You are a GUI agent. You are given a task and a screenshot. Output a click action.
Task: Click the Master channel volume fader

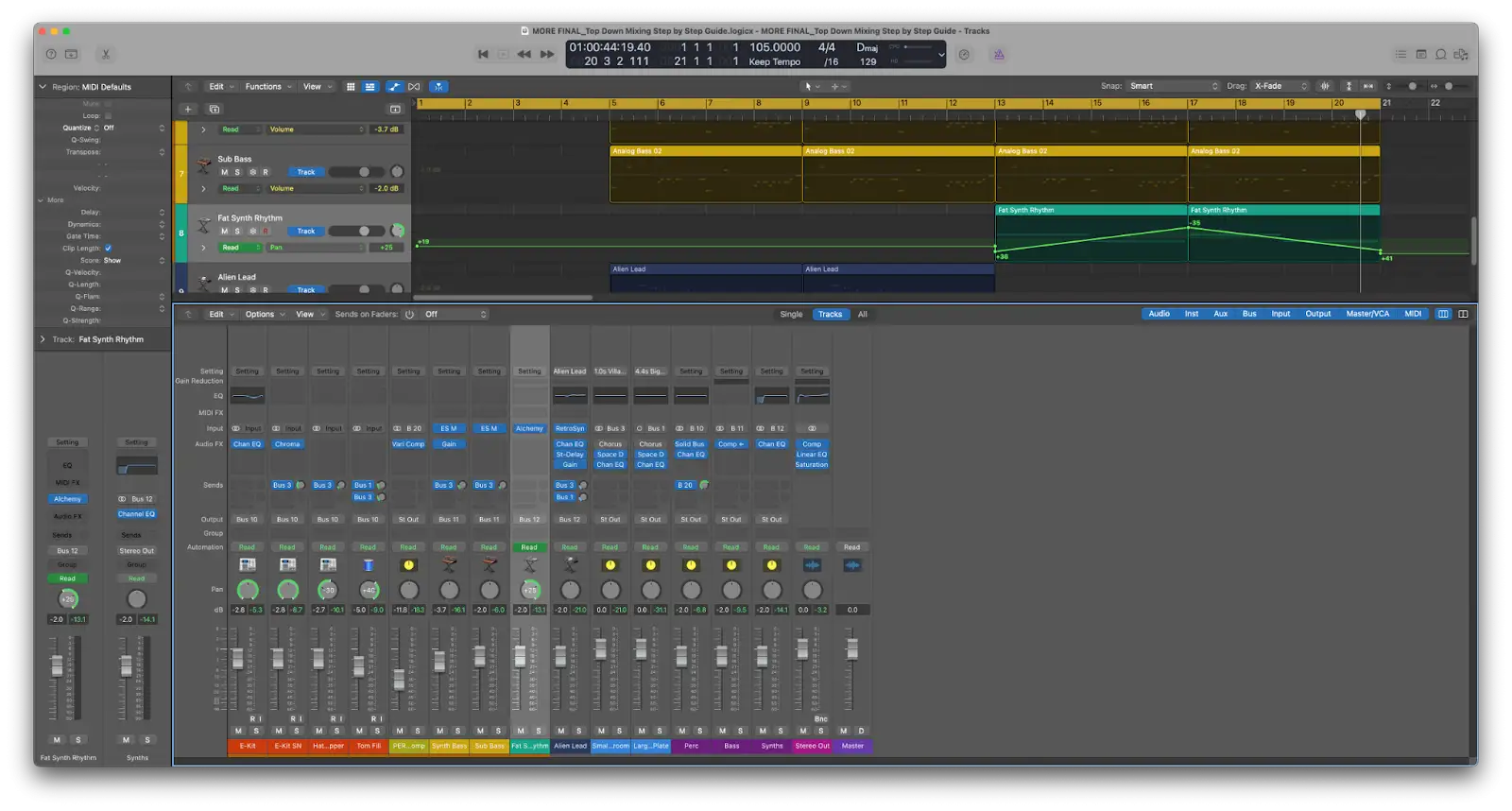point(851,648)
